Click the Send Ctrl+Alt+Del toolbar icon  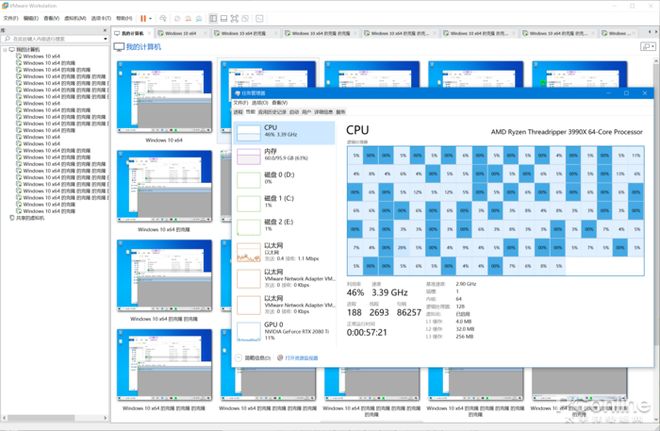[163, 19]
